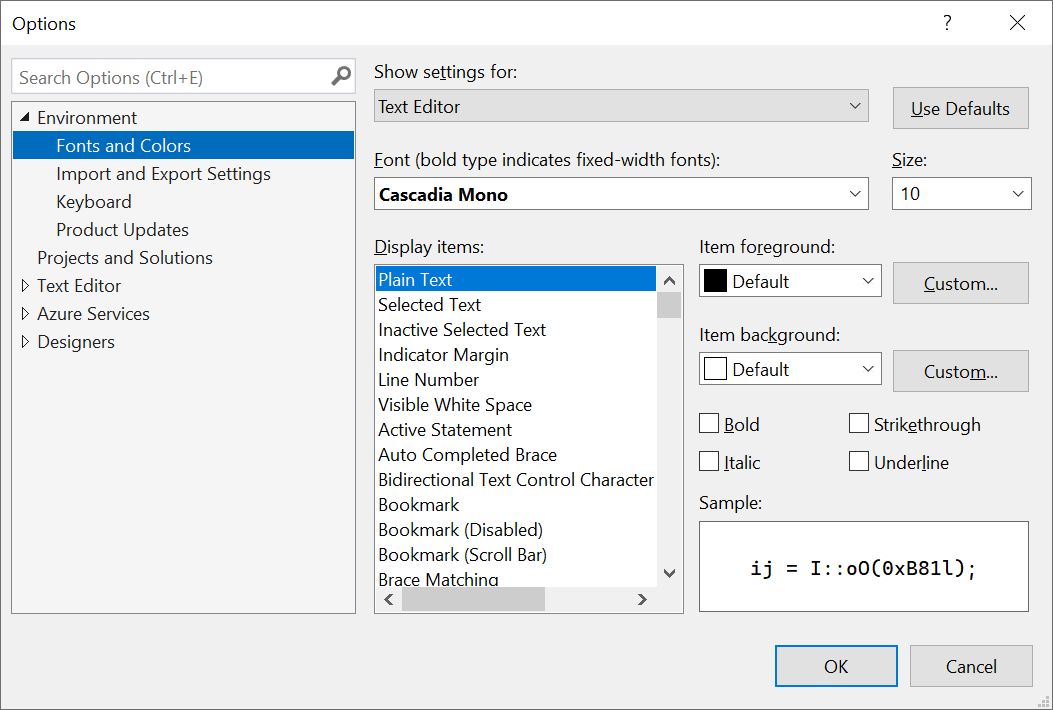Click display items scroll left arrow

click(x=389, y=599)
